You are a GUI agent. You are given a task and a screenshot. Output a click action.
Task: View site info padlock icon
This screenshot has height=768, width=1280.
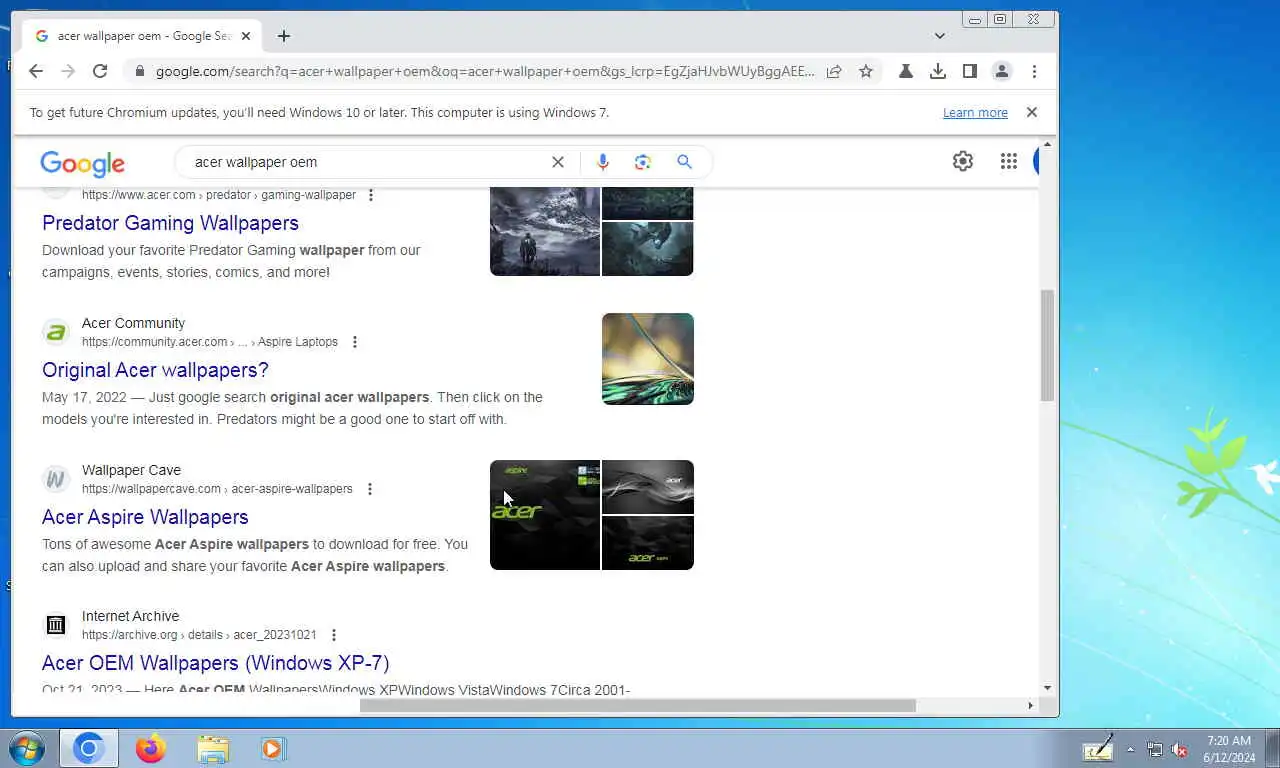click(139, 72)
